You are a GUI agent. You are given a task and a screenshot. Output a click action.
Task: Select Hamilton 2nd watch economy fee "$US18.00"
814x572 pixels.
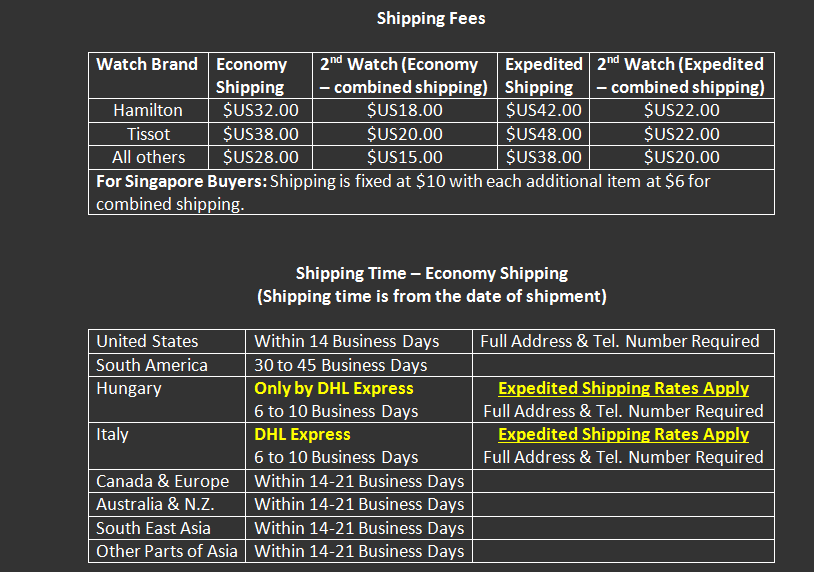click(405, 111)
